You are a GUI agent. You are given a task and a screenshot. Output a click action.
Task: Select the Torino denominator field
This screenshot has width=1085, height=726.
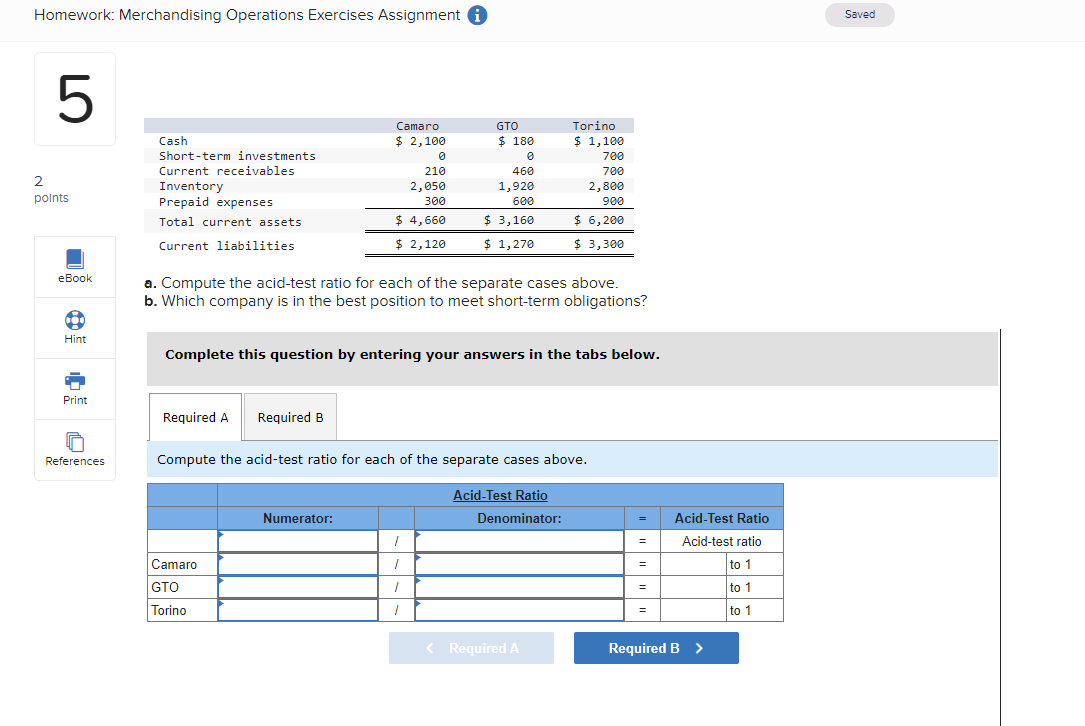519,610
